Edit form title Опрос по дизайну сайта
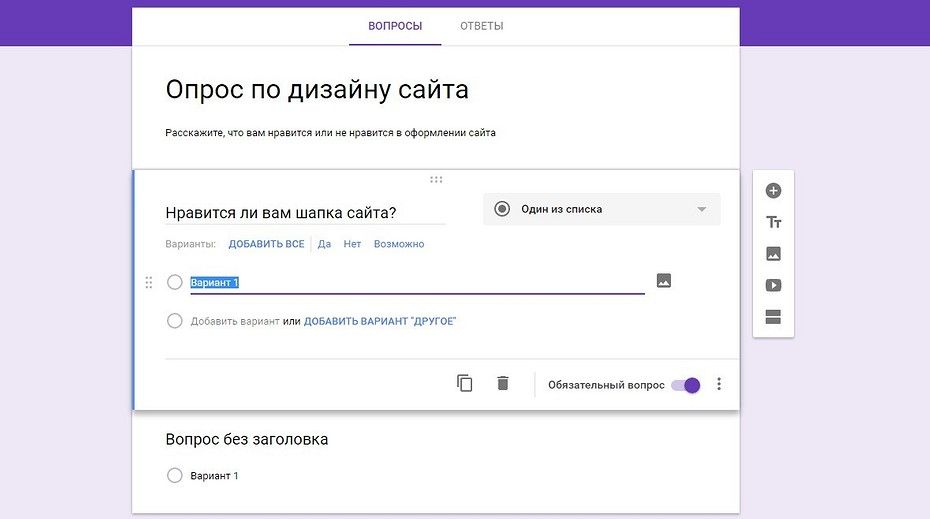The width and height of the screenshot is (930, 519). (x=317, y=90)
